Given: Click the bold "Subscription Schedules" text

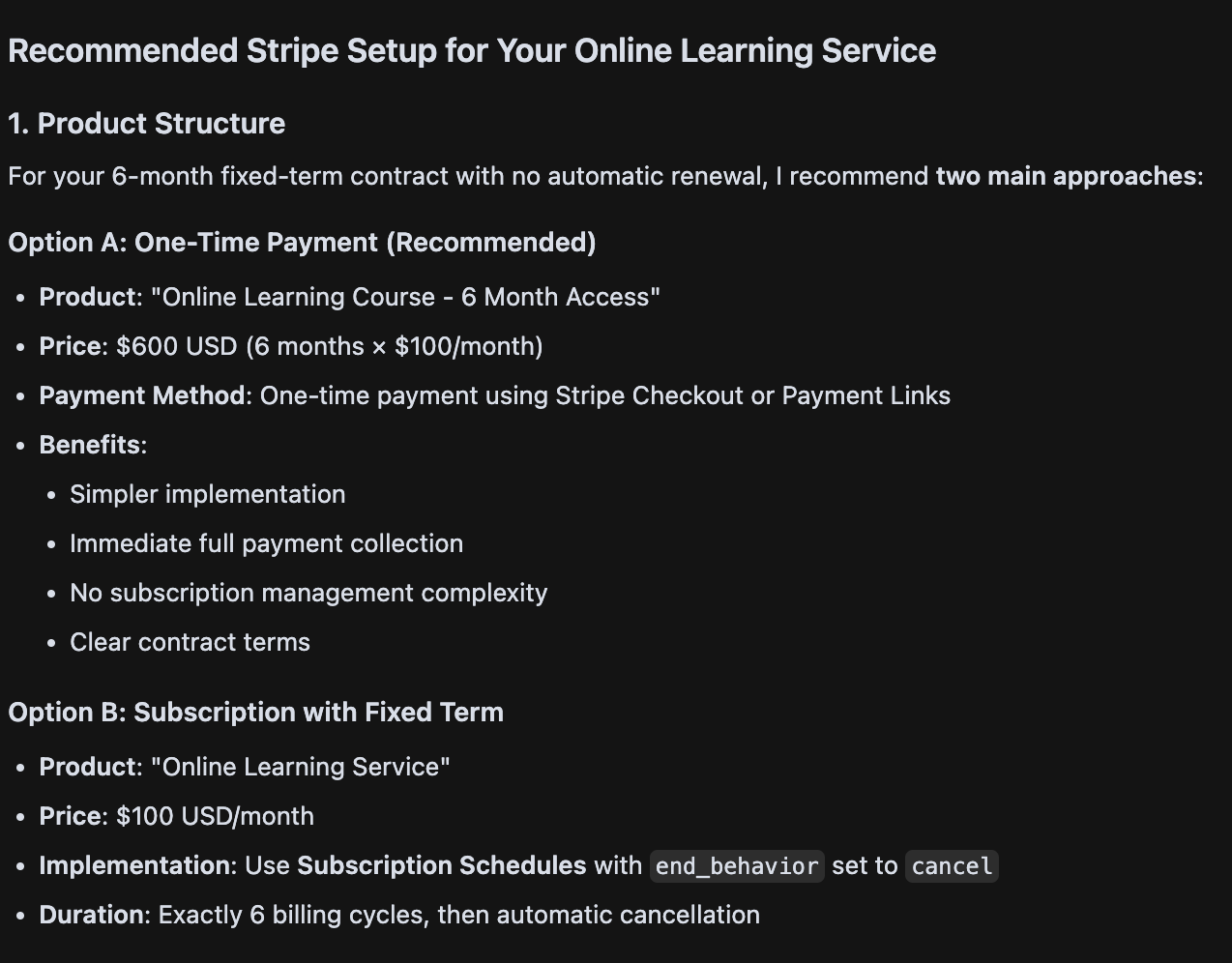Looking at the screenshot, I should [x=441, y=865].
